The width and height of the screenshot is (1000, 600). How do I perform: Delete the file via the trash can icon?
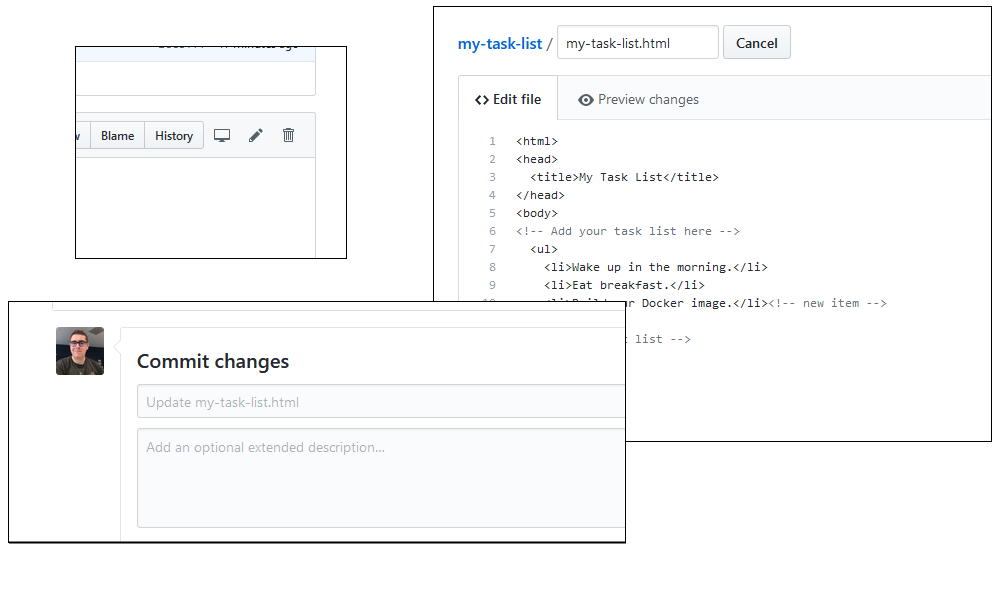point(288,135)
